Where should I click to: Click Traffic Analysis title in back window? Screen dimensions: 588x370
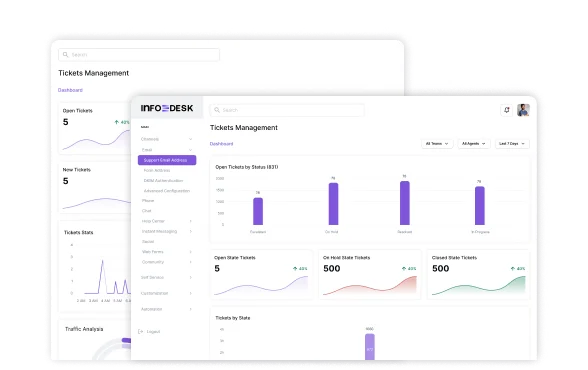[84, 329]
